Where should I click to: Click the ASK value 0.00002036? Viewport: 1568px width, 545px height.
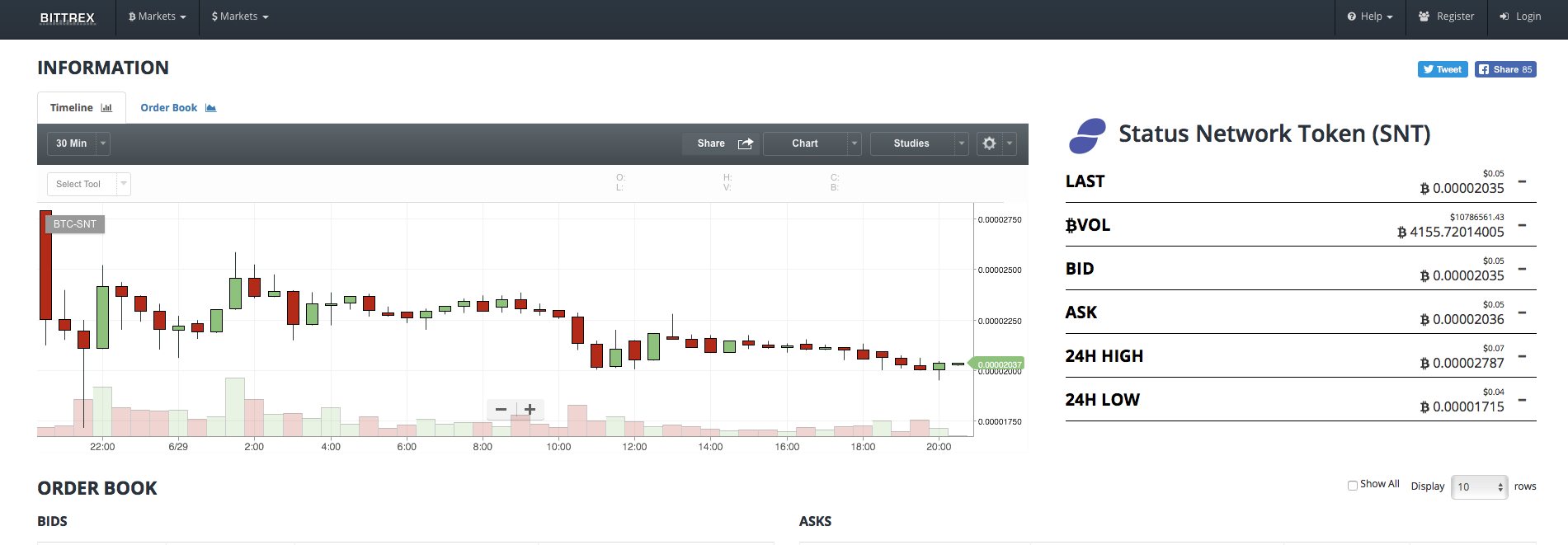point(1462,319)
